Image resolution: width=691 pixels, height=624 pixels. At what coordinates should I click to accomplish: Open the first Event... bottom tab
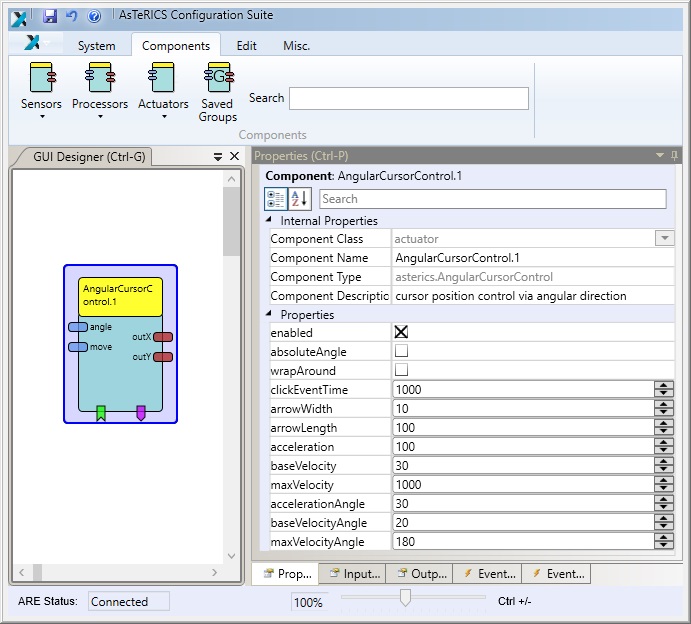(x=488, y=574)
